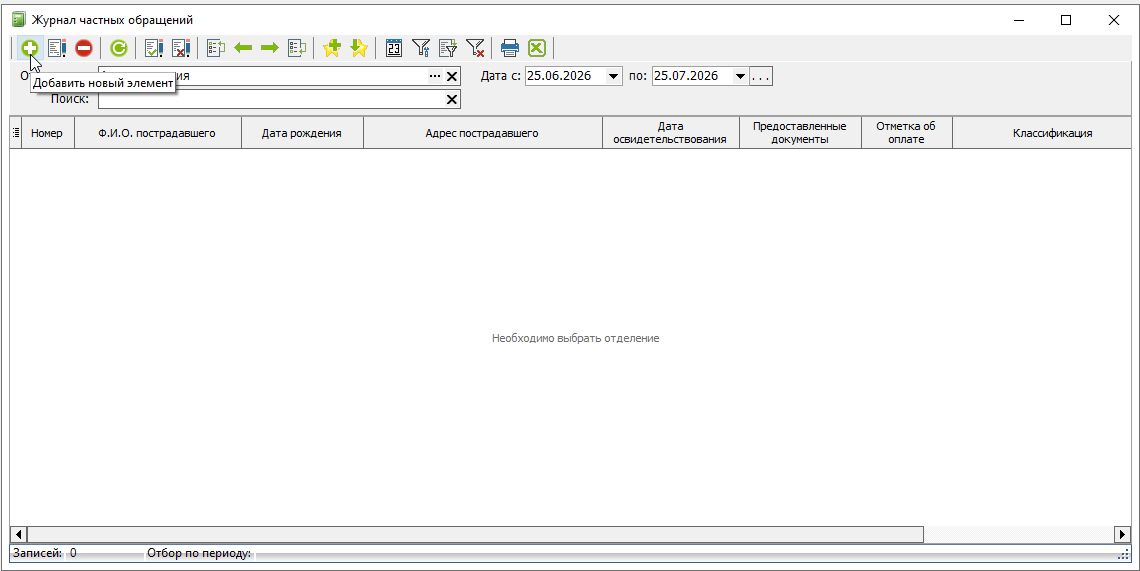Click the Дата рождения column header
1140x571 pixels.
(x=302, y=133)
